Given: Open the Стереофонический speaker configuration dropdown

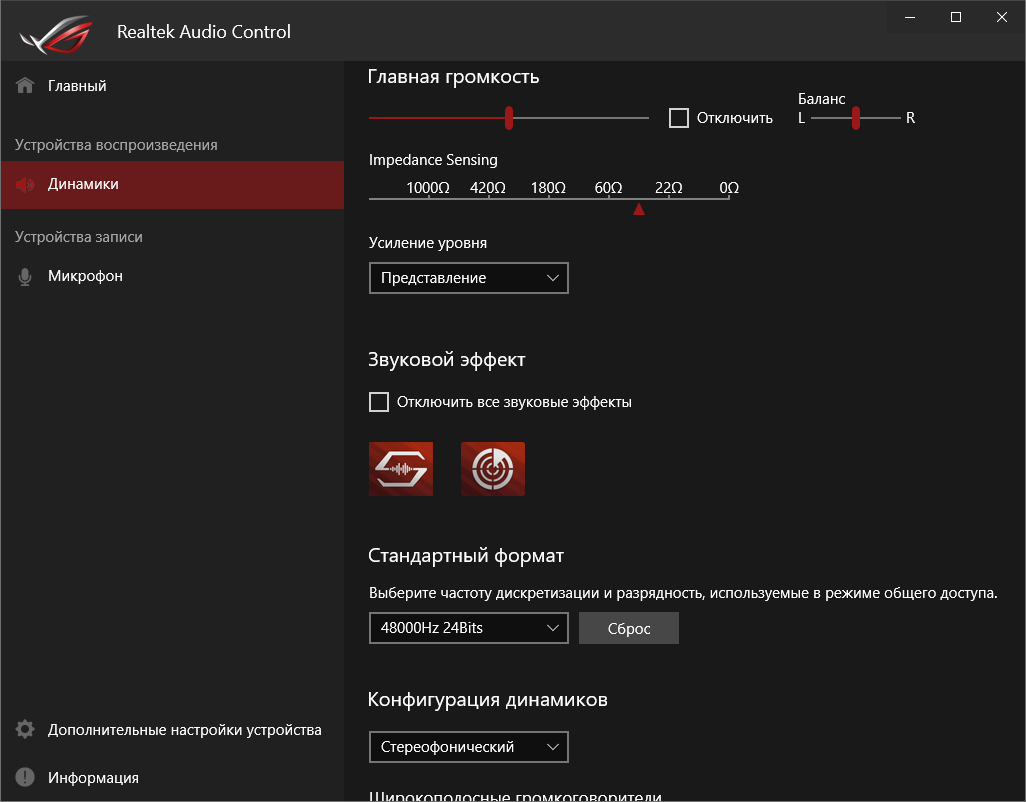Looking at the screenshot, I should click(x=468, y=747).
